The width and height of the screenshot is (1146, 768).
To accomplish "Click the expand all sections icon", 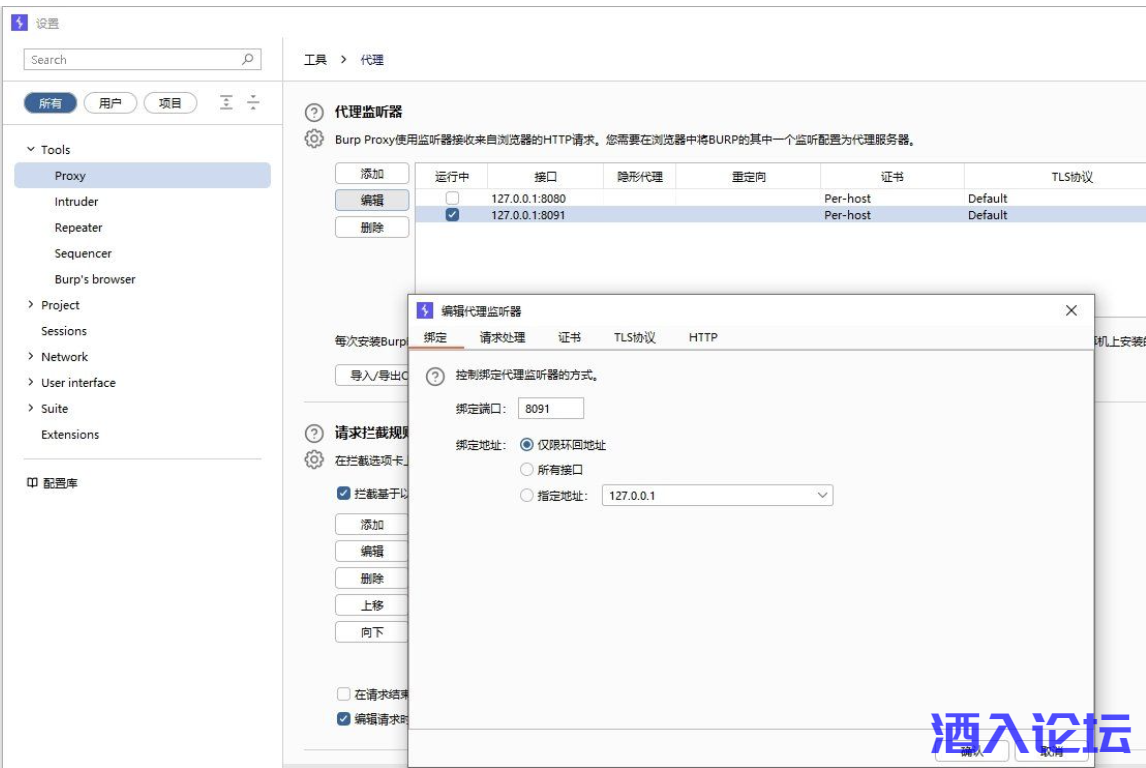I will coord(227,102).
